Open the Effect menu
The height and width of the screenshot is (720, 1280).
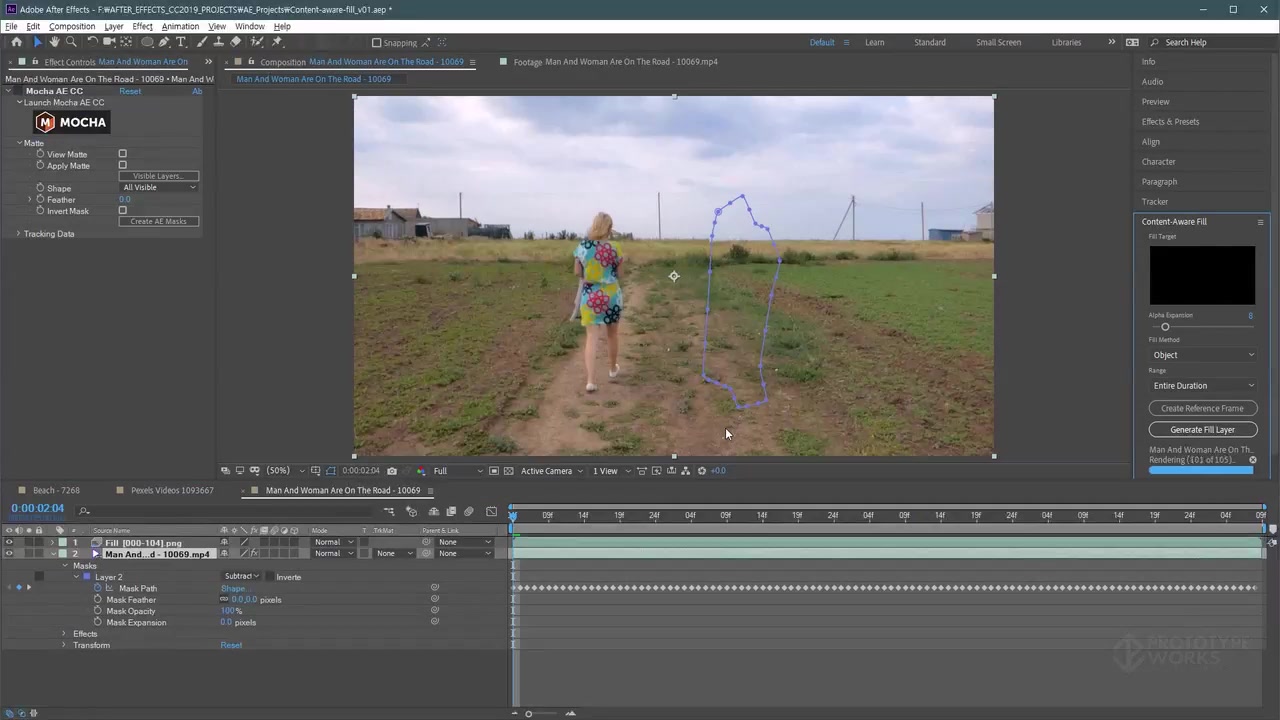coord(142,26)
